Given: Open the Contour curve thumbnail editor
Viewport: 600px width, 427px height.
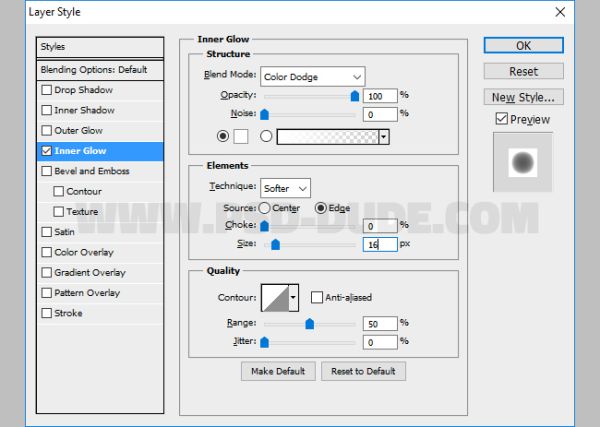Looking at the screenshot, I should coord(275,297).
